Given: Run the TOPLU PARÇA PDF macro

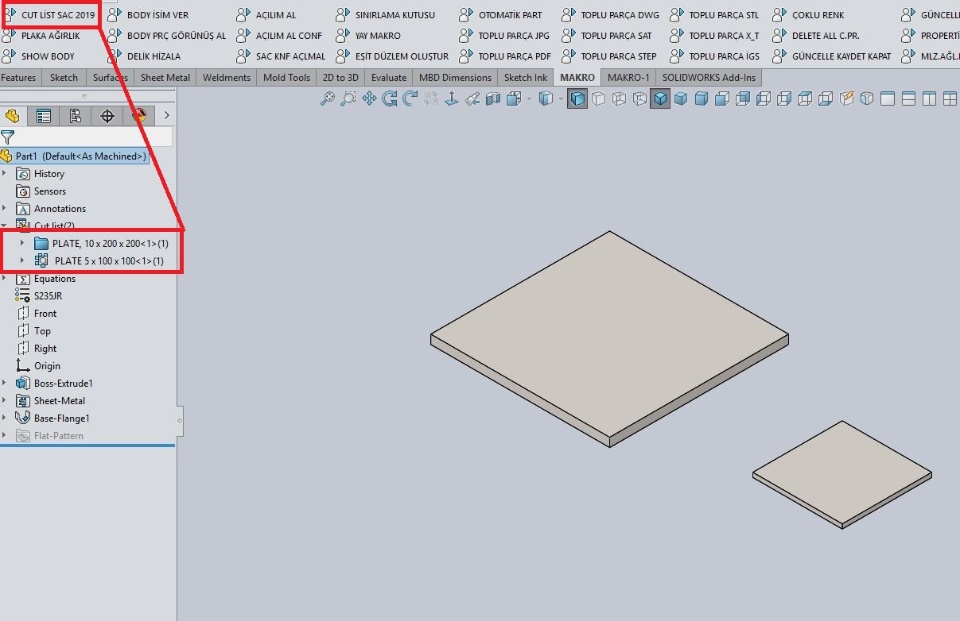Looking at the screenshot, I should point(505,56).
